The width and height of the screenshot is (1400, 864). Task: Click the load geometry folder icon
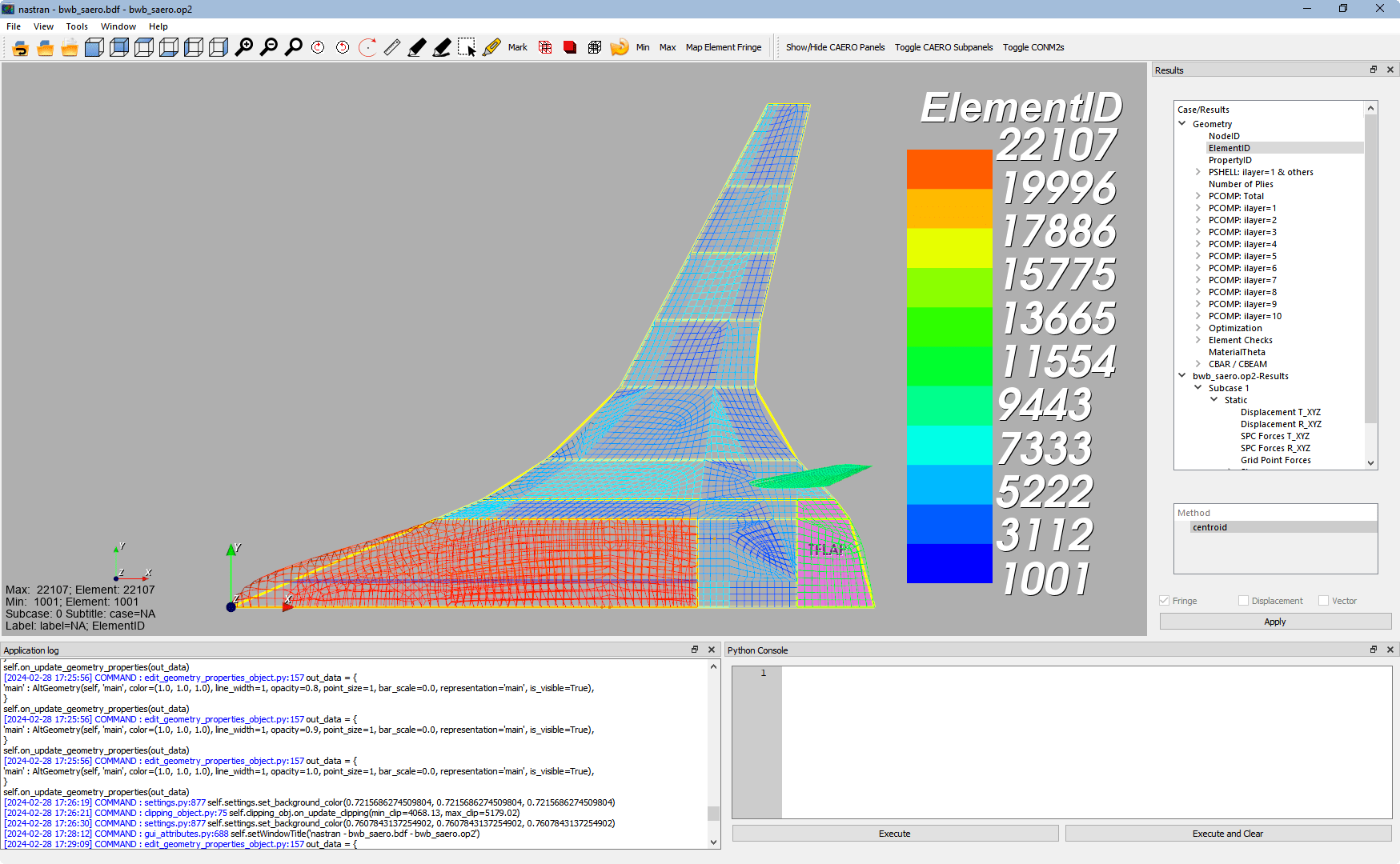46,47
